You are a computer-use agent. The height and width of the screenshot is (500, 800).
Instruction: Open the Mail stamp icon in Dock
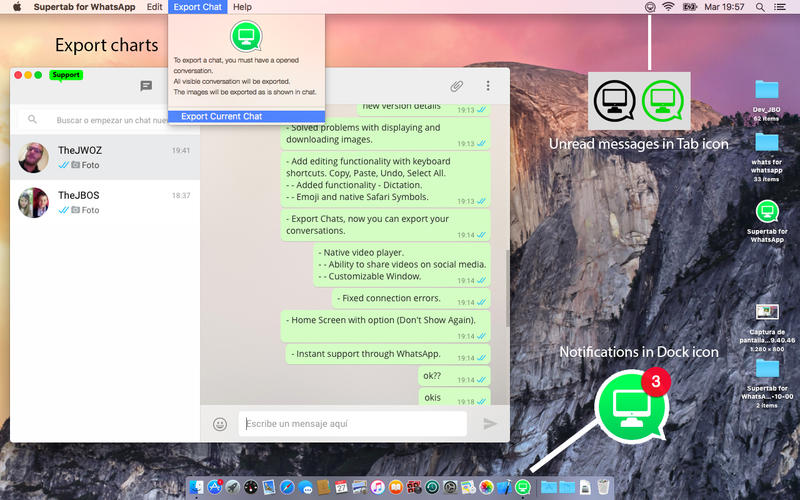269,487
